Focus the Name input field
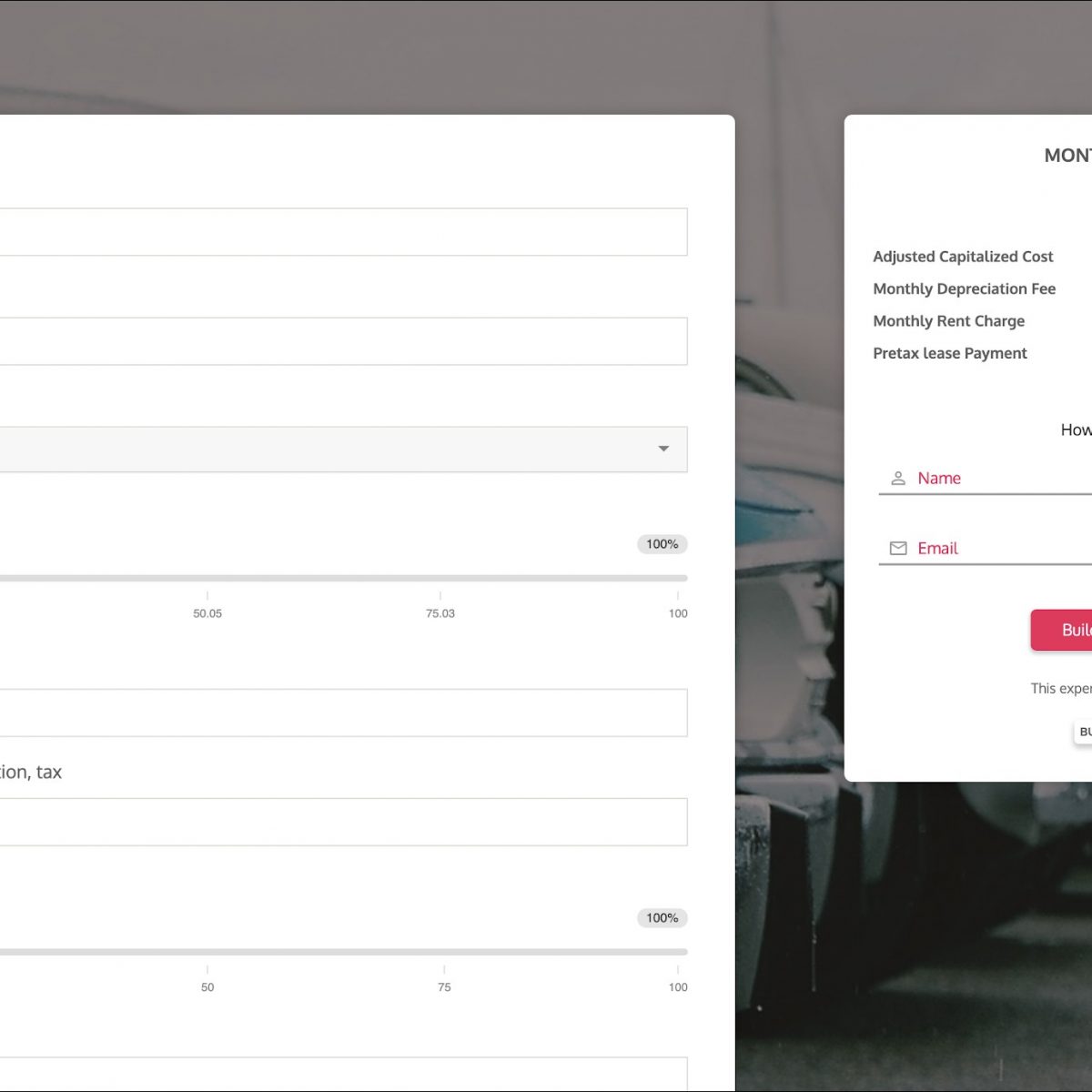 pos(1001,479)
